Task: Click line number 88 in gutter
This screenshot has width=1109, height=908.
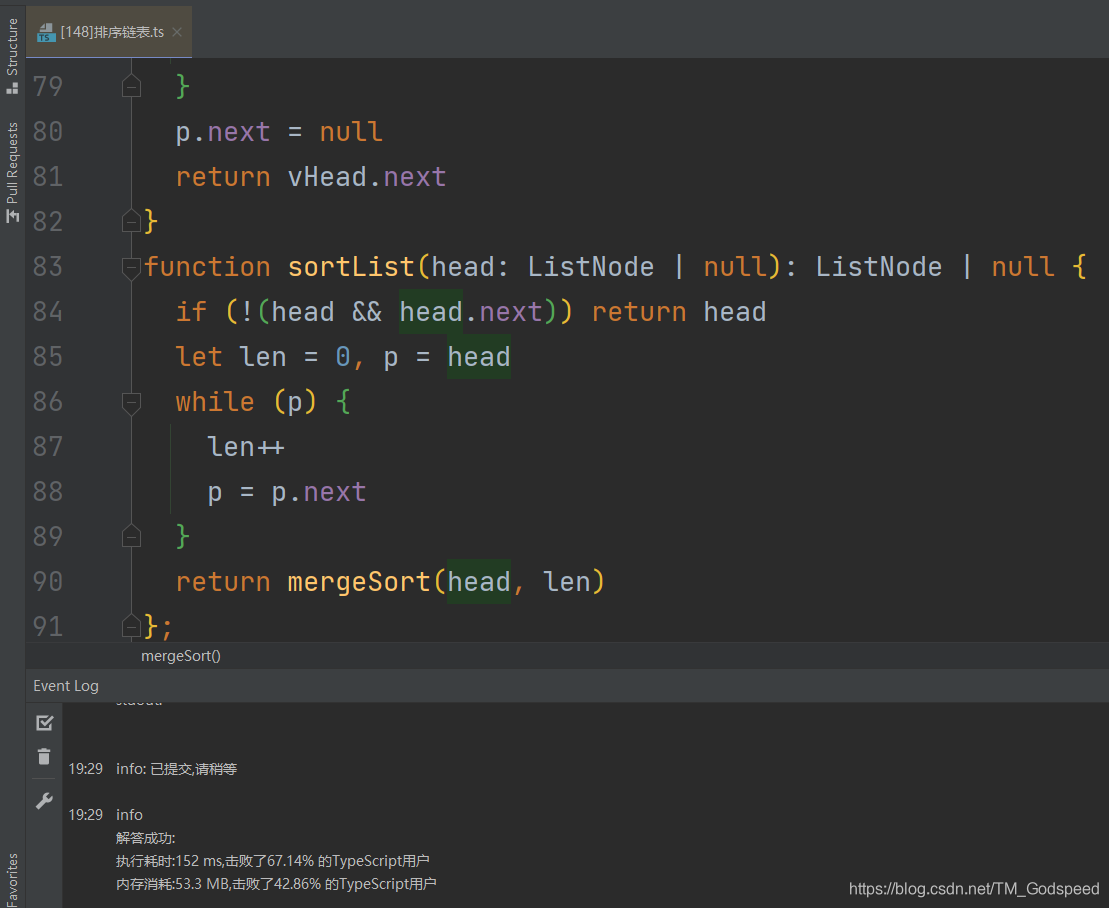Action: (47, 492)
